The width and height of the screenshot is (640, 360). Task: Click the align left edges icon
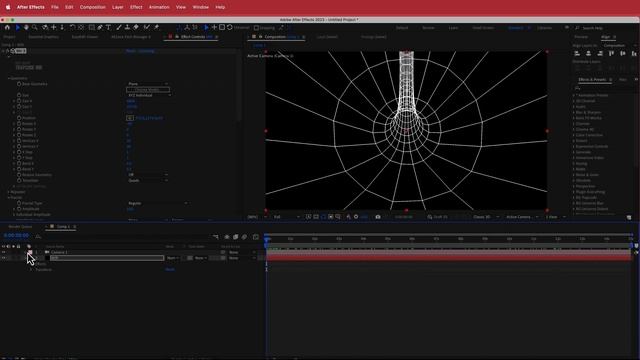[577, 53]
